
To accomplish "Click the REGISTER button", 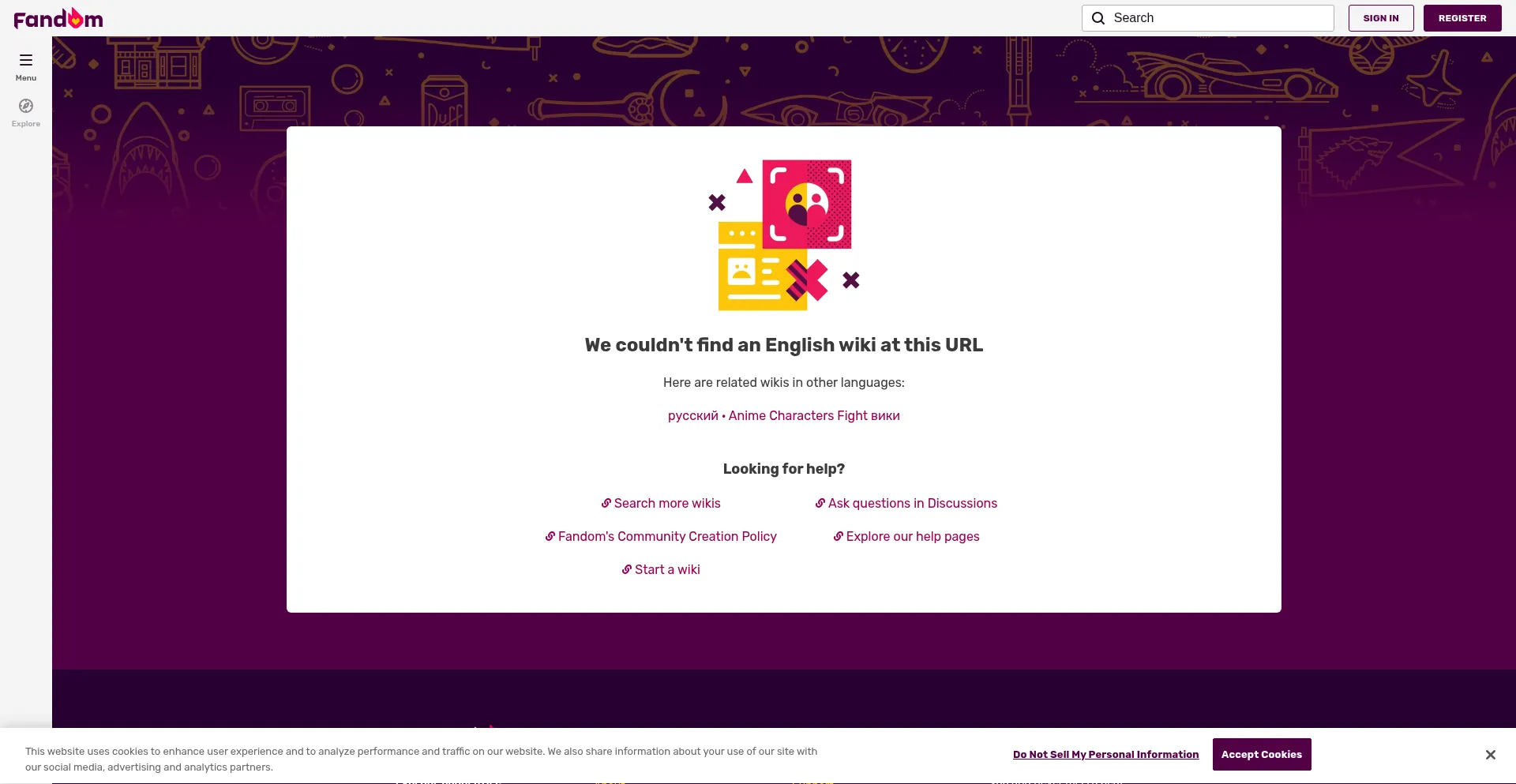I will [1462, 18].
